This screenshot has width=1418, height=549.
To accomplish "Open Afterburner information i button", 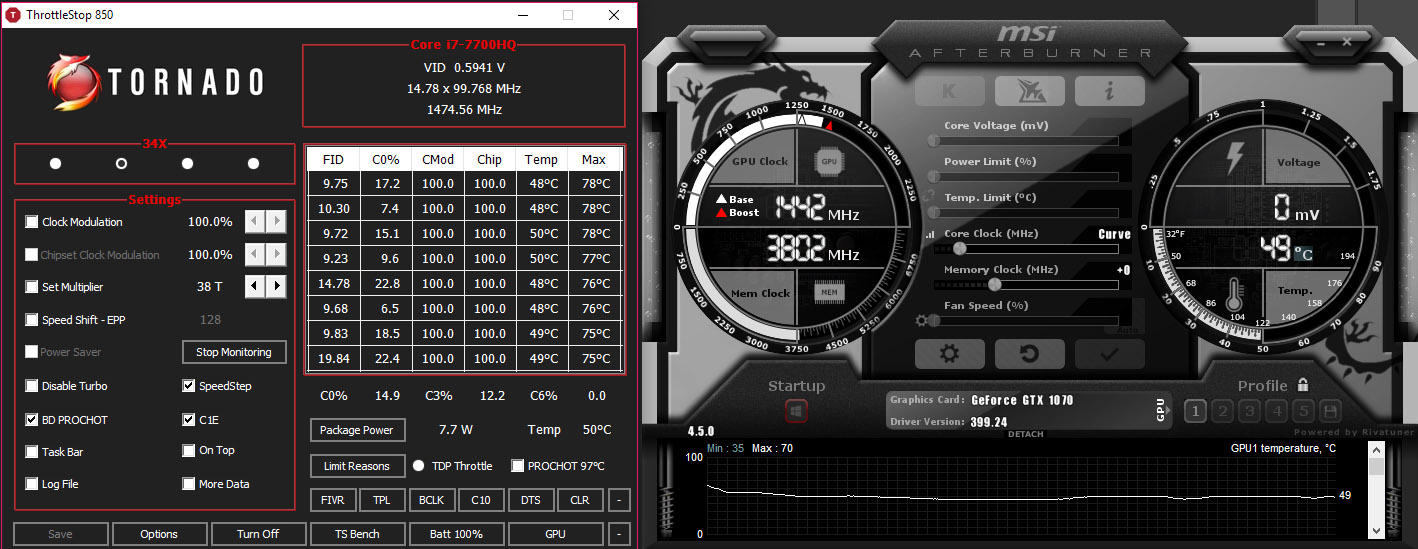I will pyautogui.click(x=1110, y=91).
